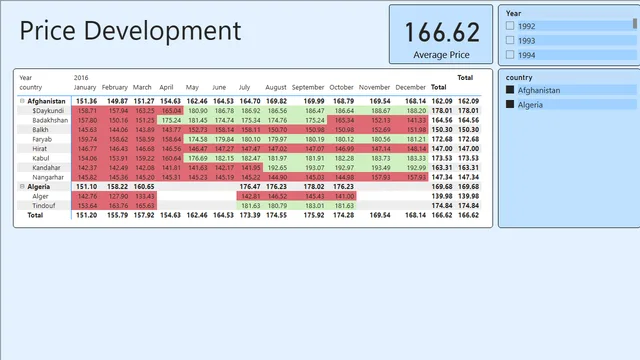Image resolution: width=640 pixels, height=360 pixels.
Task: Click the August column header
Action: coord(276,87)
